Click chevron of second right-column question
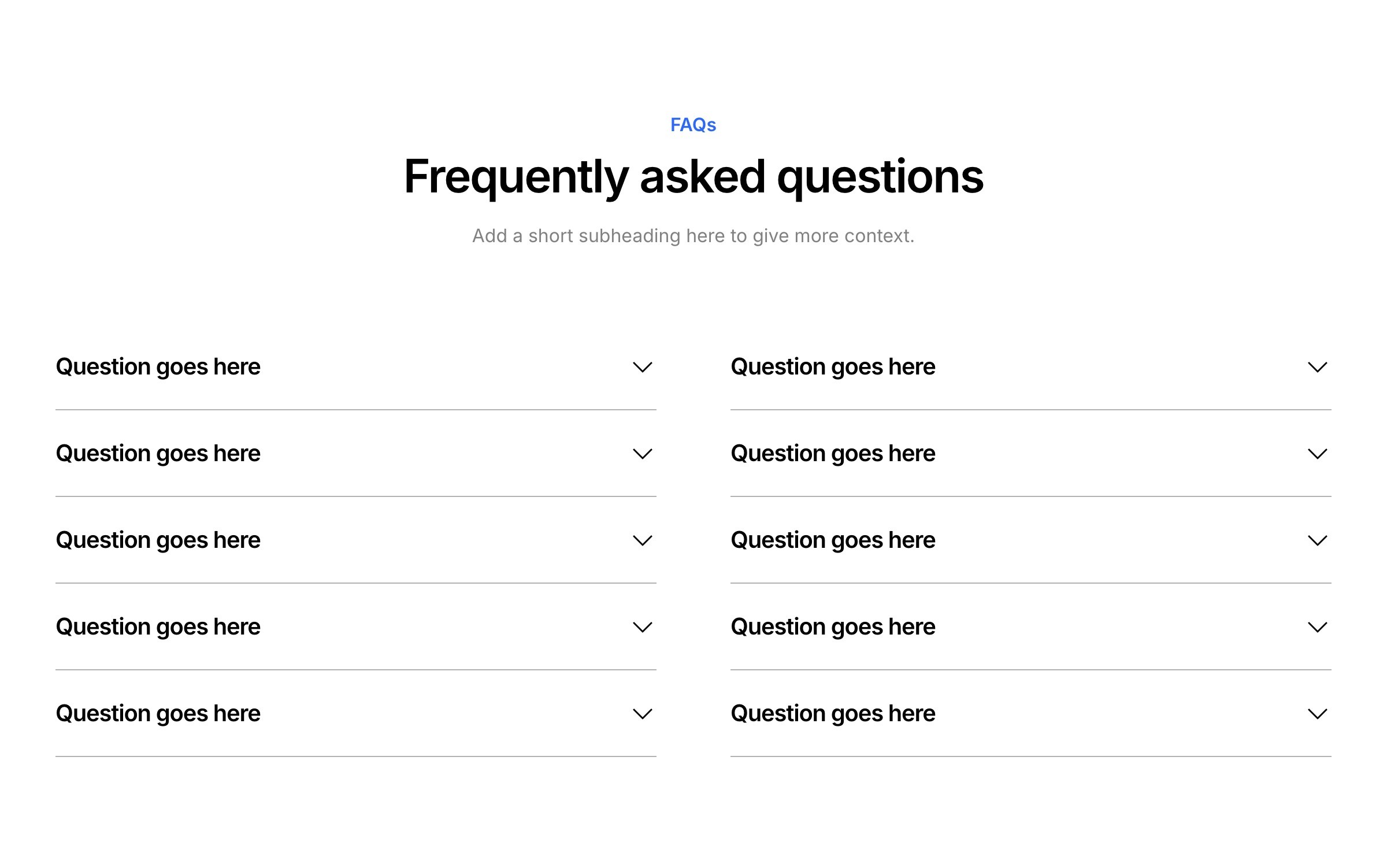This screenshot has width=1387, height=868. (x=1317, y=454)
